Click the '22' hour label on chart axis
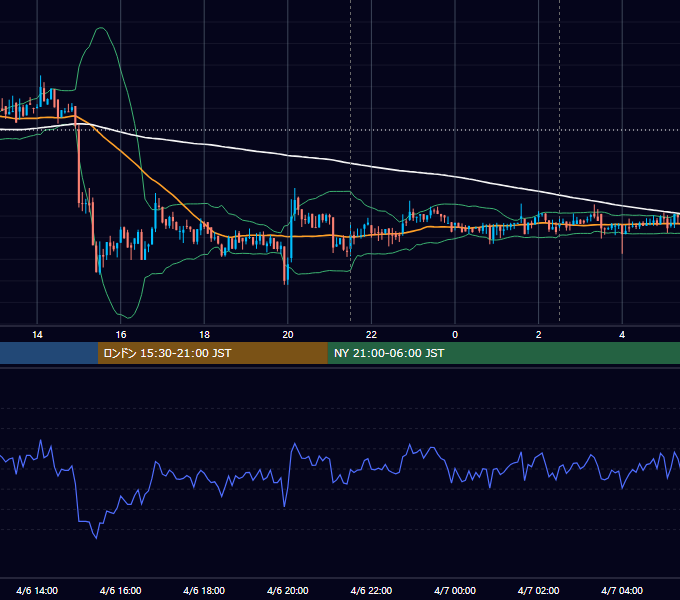 tap(371, 335)
